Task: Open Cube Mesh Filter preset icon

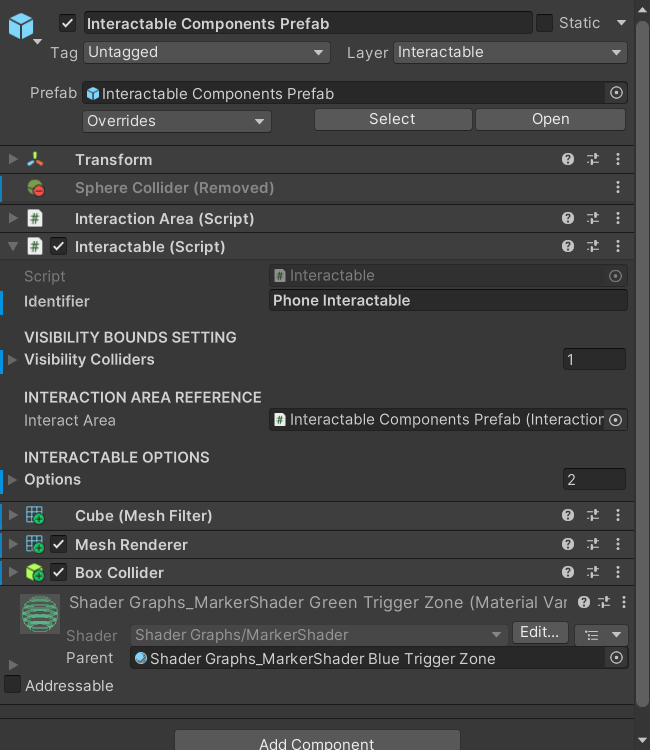Action: [x=593, y=515]
